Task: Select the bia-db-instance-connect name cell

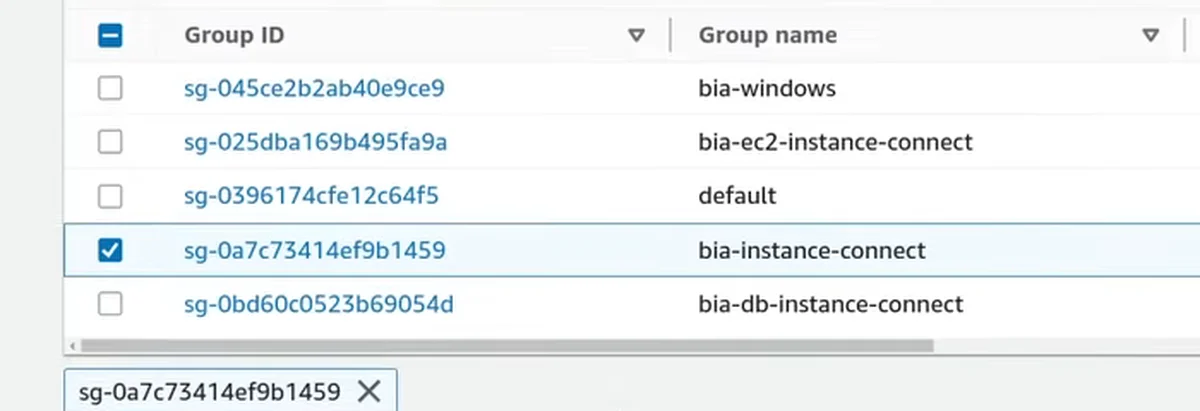Action: (x=830, y=303)
